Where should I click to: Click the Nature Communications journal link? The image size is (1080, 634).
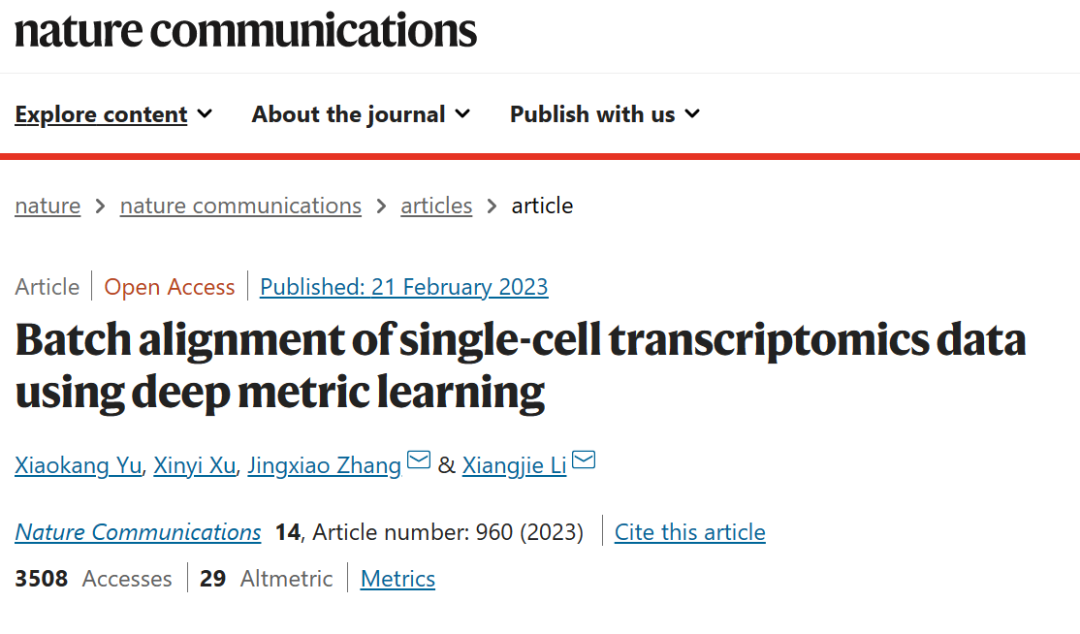click(x=138, y=532)
